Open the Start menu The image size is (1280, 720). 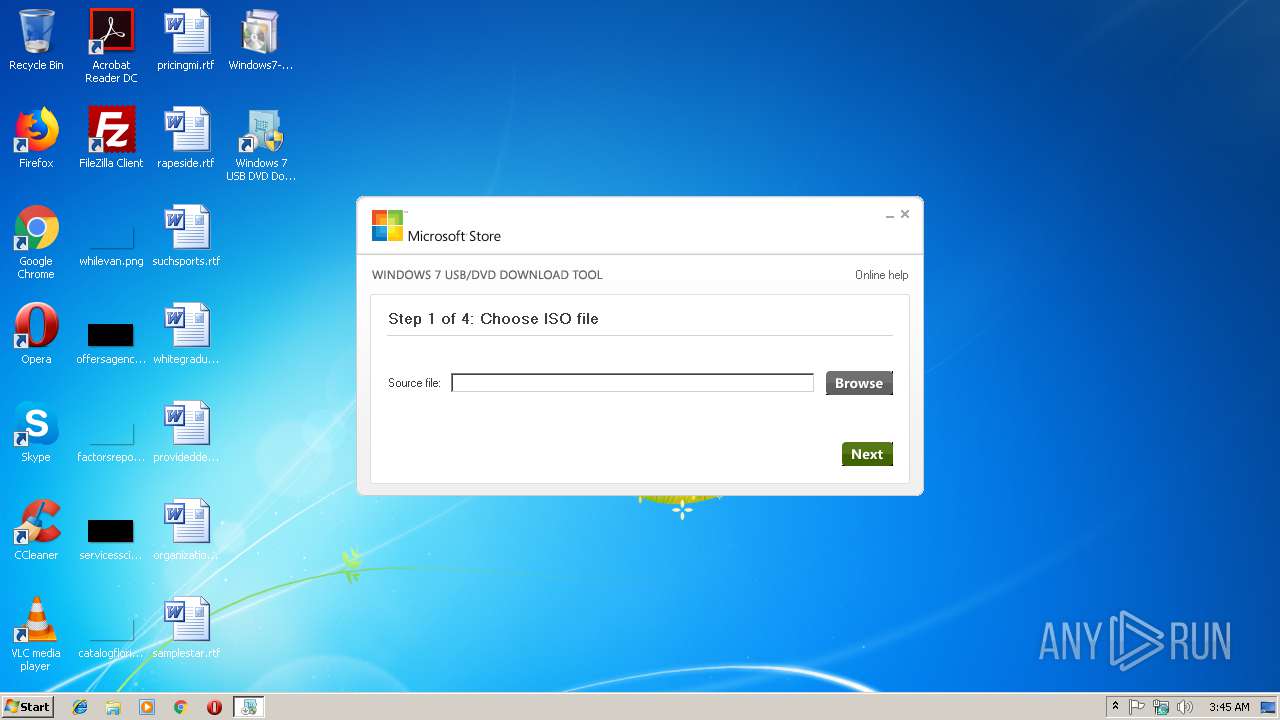pos(27,707)
